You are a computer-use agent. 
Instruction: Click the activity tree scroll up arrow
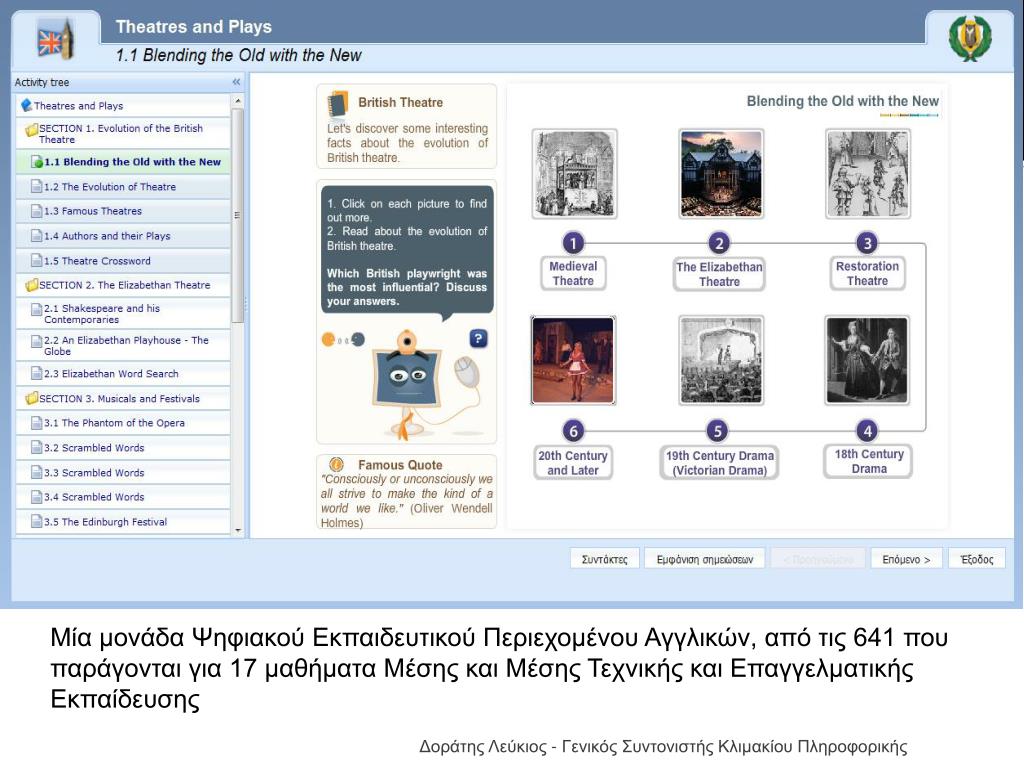238,101
